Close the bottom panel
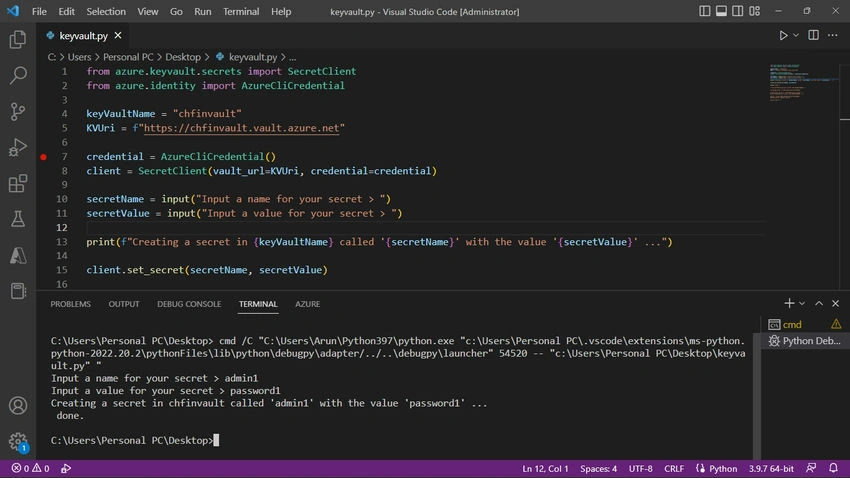The width and height of the screenshot is (850, 478). (x=835, y=303)
